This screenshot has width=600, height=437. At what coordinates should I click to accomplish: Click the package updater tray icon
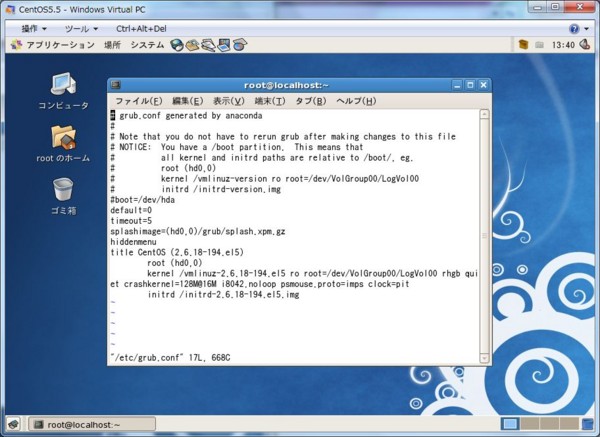point(523,45)
